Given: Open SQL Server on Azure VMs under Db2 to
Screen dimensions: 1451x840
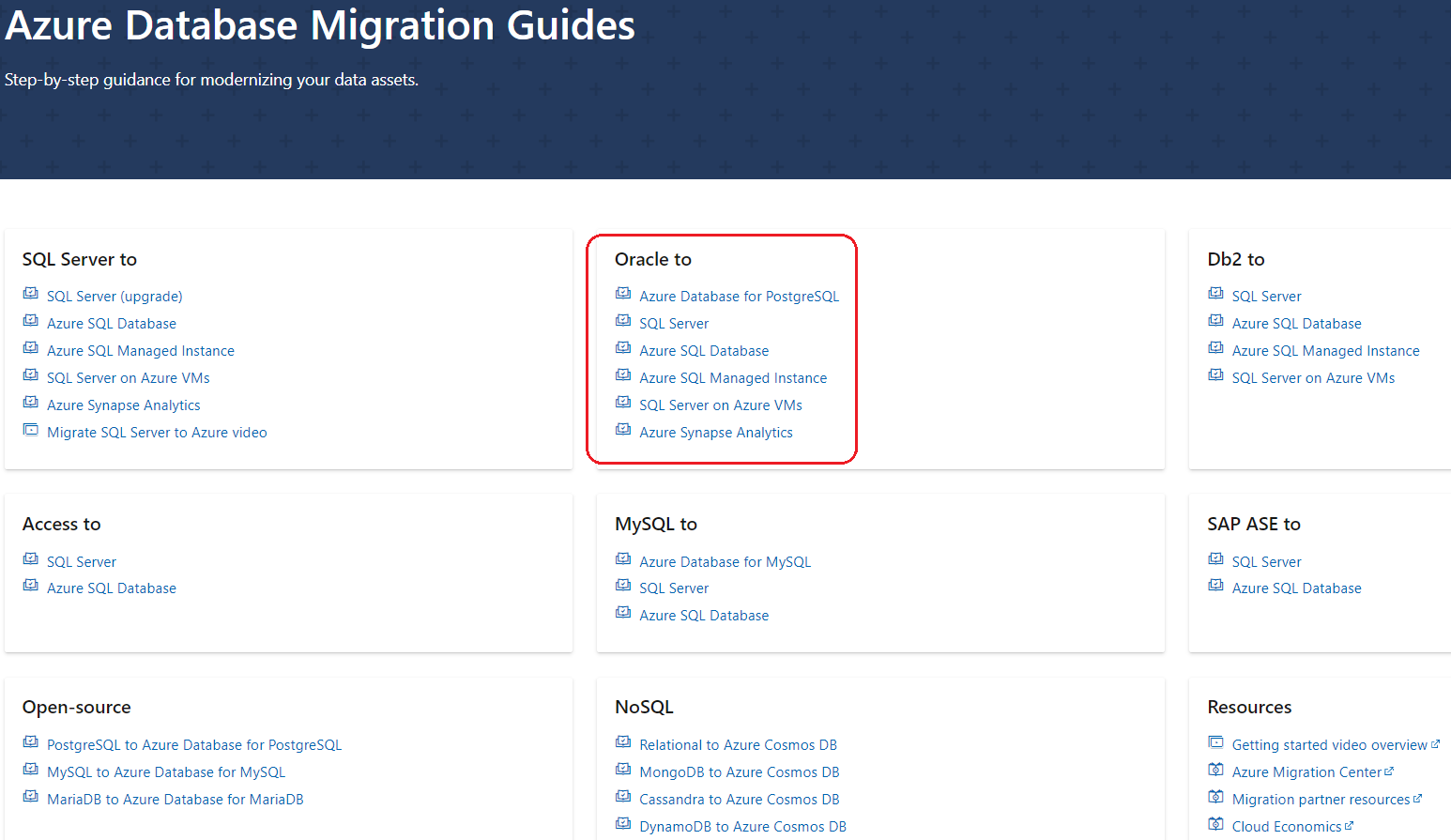Looking at the screenshot, I should coord(1314,378).
